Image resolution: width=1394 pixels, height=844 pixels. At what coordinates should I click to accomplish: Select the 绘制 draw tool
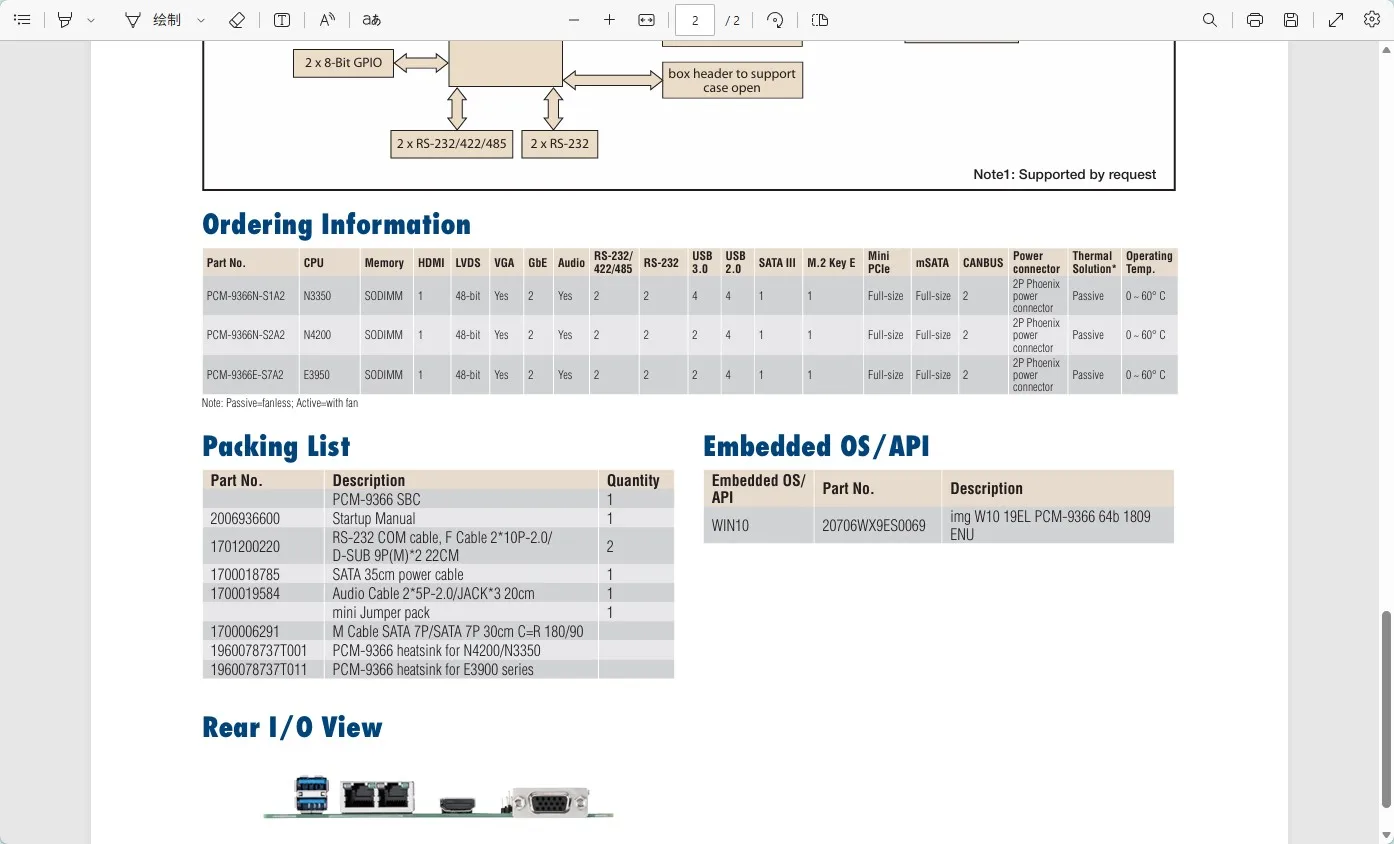point(153,20)
